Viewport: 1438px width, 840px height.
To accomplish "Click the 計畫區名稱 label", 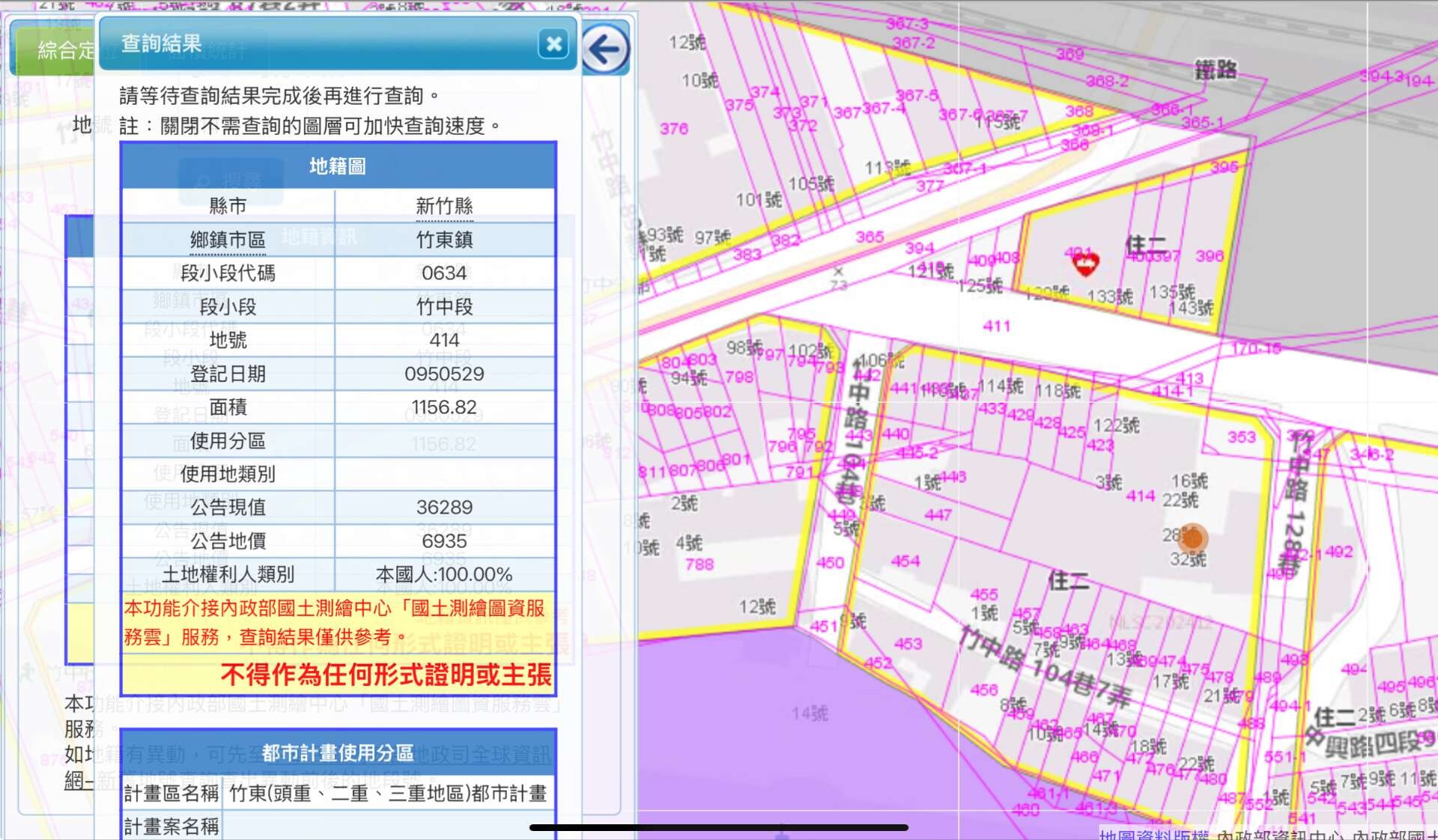I will point(172,794).
